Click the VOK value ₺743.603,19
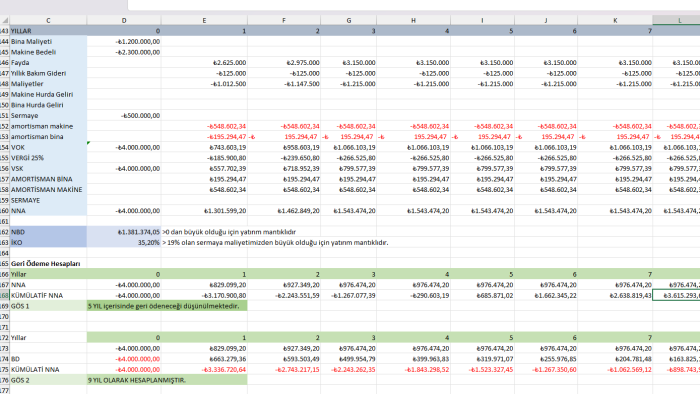The height and width of the screenshot is (394, 700). click(x=204, y=147)
